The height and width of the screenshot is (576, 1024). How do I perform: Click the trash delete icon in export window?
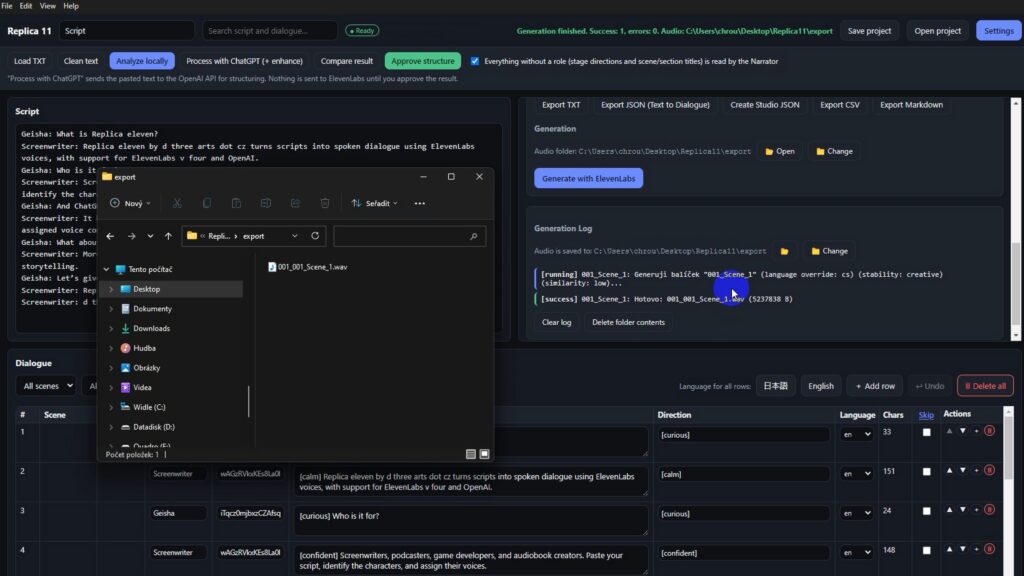click(x=325, y=203)
